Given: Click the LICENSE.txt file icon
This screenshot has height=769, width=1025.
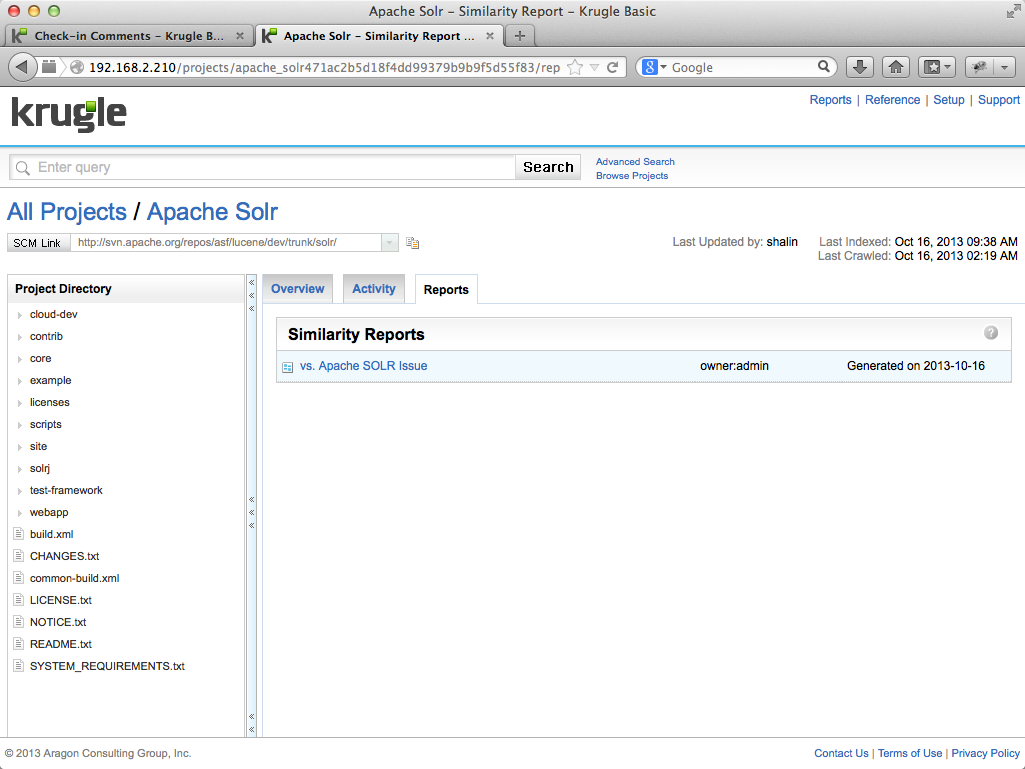Looking at the screenshot, I should [19, 600].
